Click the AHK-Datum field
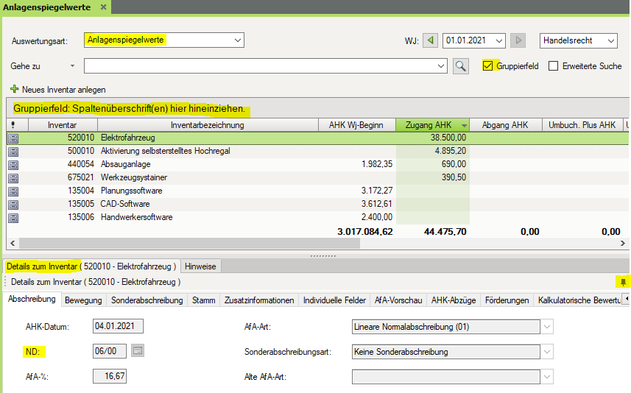 tap(118, 326)
